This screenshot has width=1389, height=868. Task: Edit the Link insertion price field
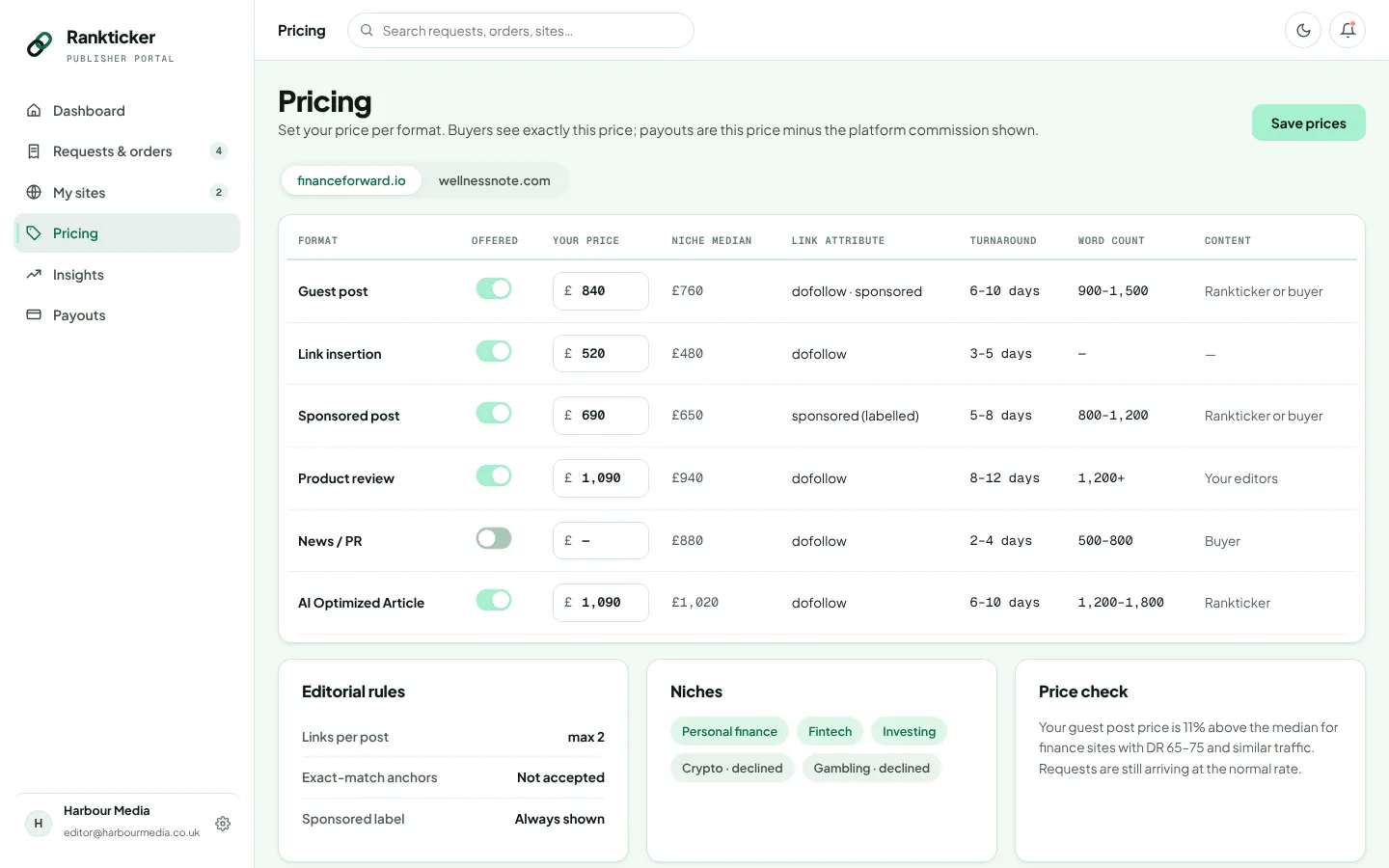(x=601, y=354)
